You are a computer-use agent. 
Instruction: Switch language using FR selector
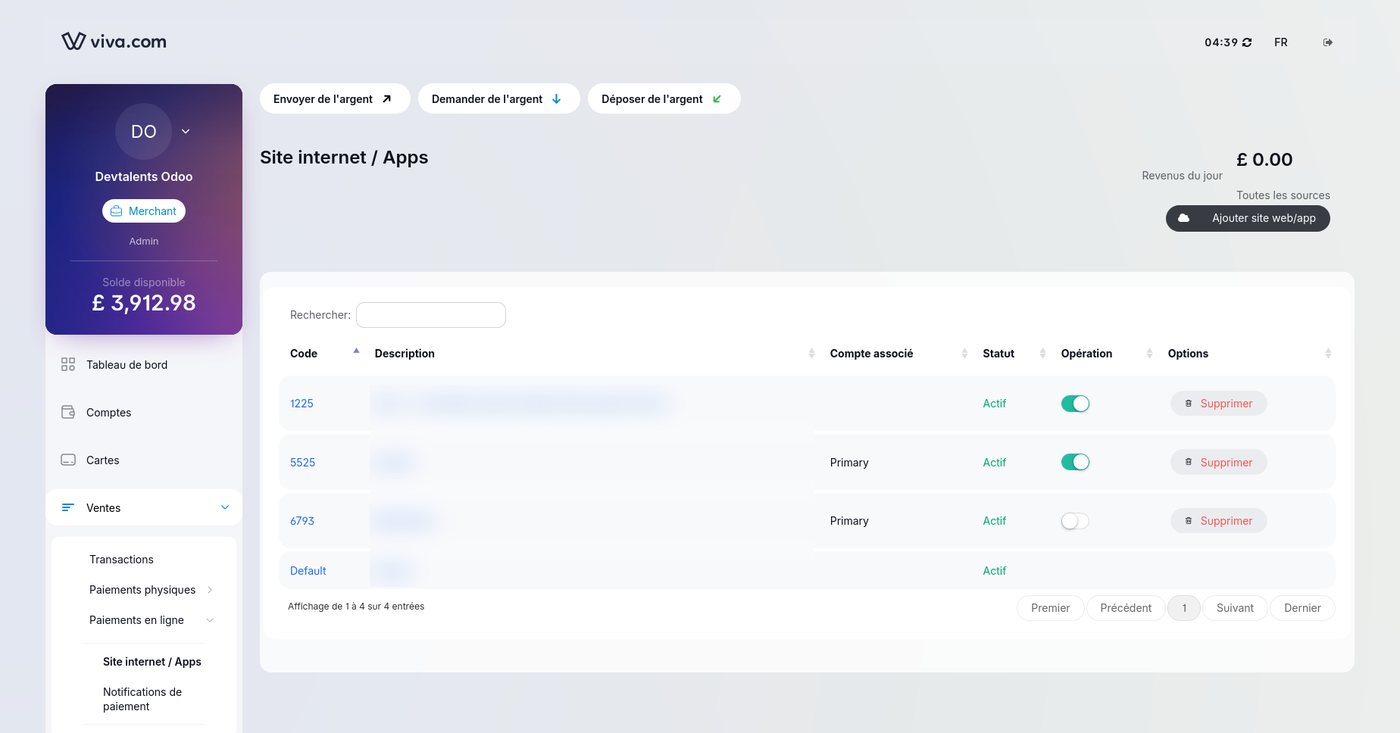[1281, 43]
